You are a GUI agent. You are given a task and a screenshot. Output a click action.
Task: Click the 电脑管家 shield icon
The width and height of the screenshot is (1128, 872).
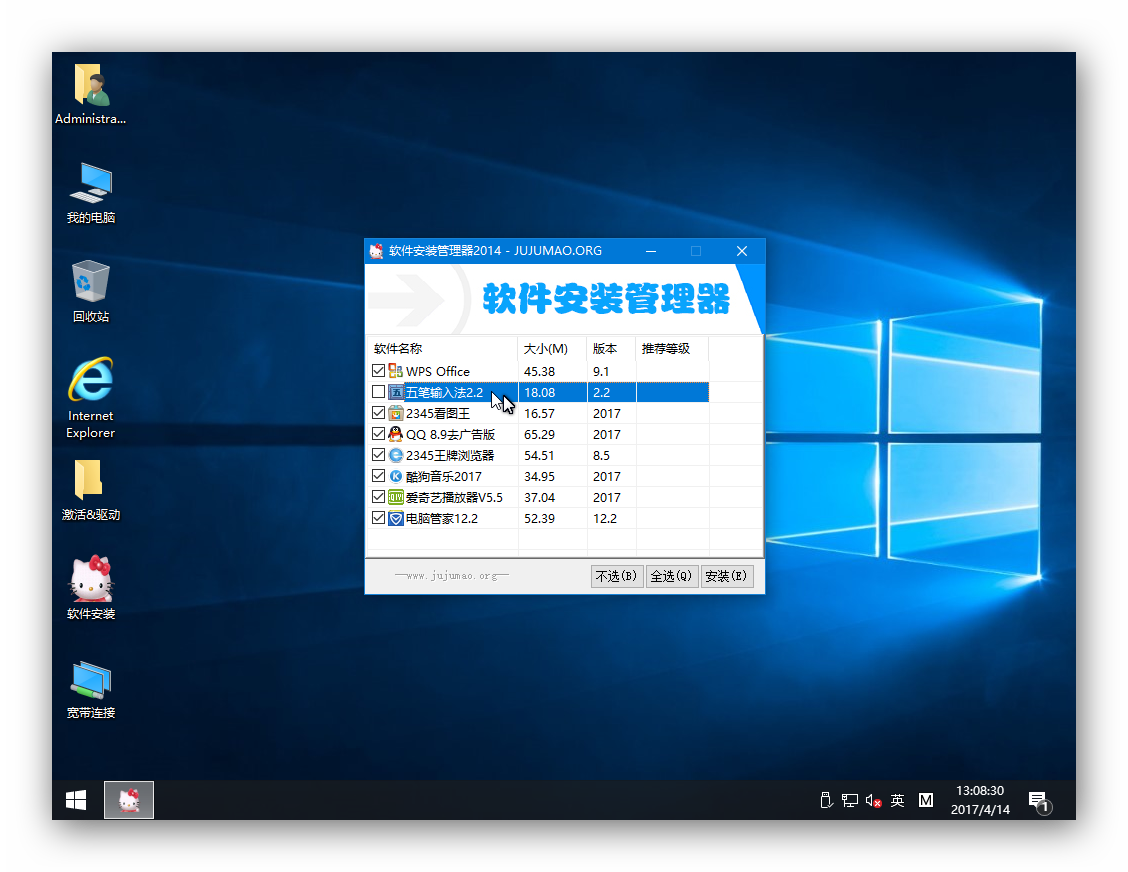click(x=395, y=518)
